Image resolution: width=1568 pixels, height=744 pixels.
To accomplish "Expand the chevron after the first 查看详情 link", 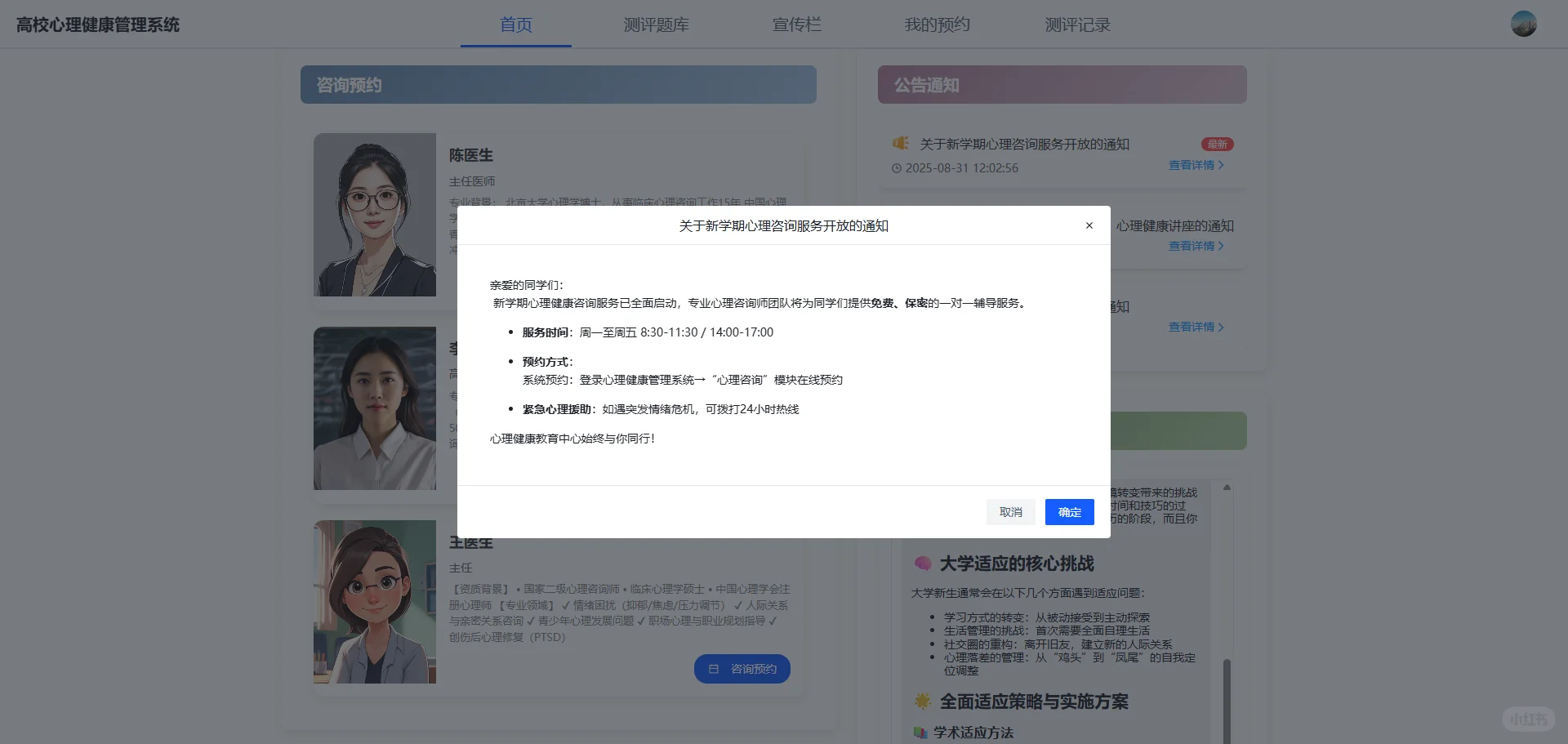I will [x=1222, y=165].
